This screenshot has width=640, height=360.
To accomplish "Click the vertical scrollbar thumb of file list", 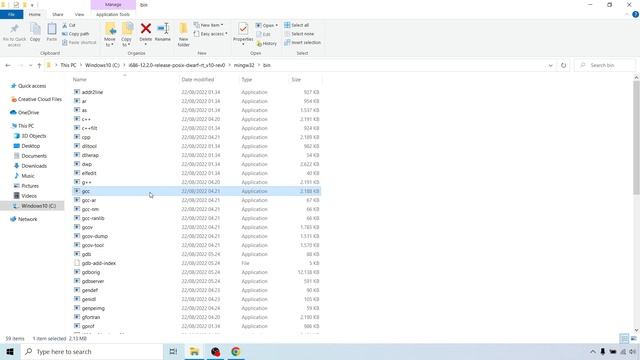I will pos(636,137).
